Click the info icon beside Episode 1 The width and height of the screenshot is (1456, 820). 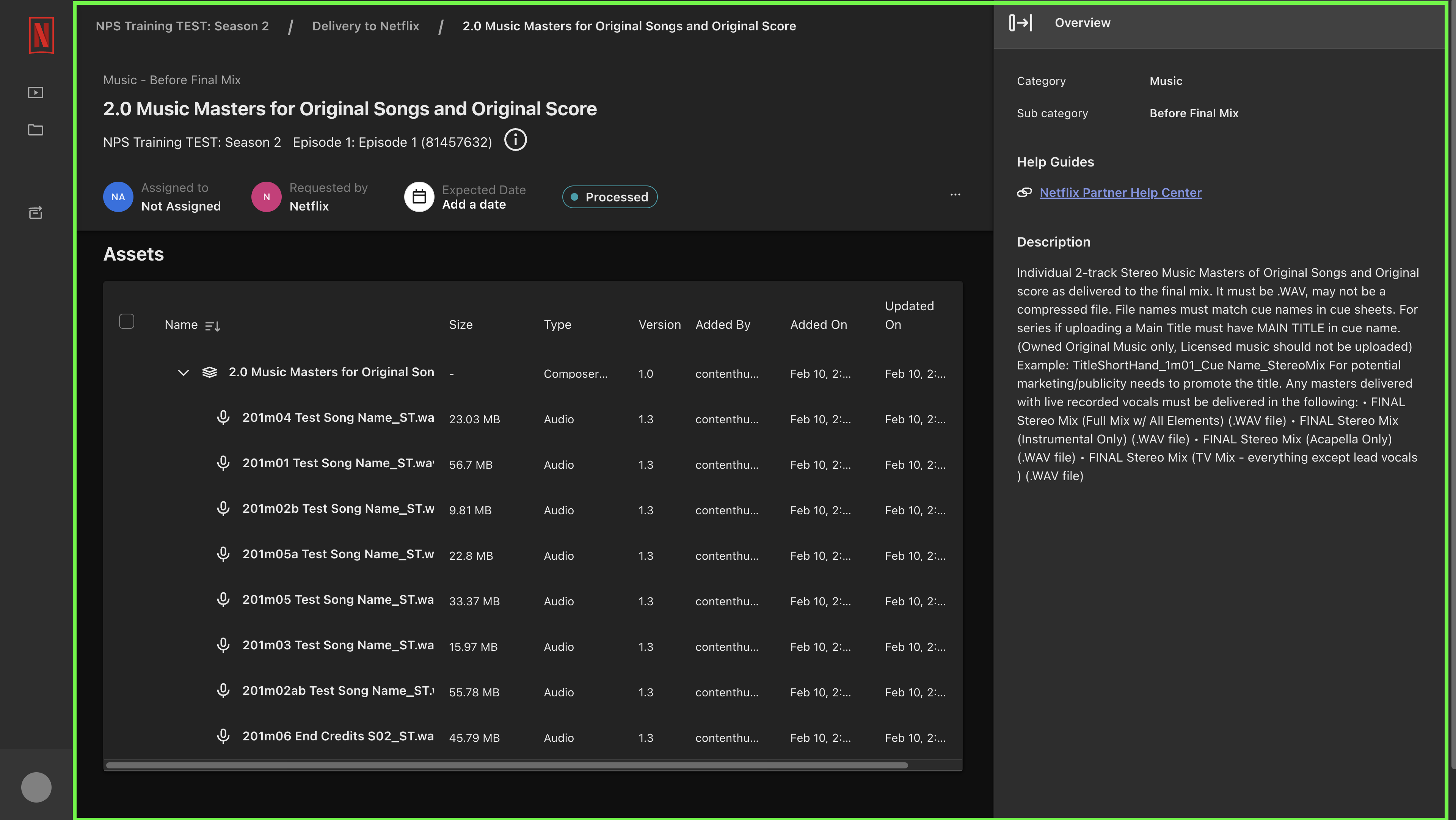click(516, 140)
